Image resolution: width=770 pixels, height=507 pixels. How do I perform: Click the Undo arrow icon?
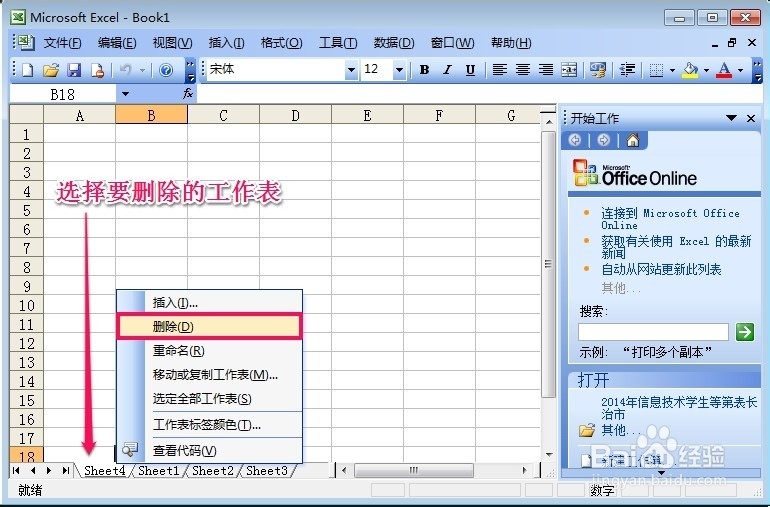click(x=126, y=70)
